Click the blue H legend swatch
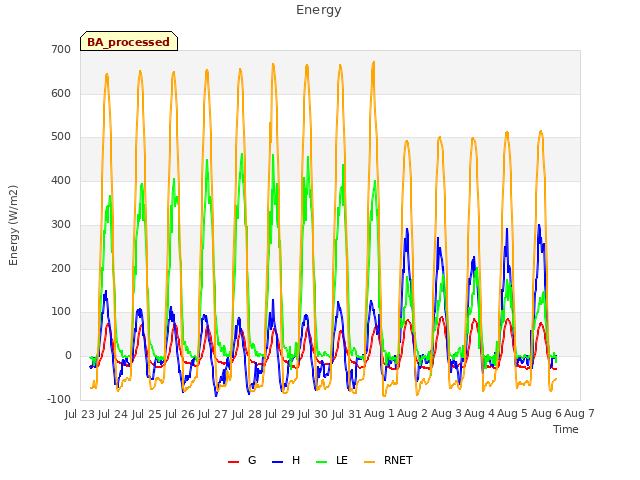Screen dimensions: 640x480 (277, 462)
